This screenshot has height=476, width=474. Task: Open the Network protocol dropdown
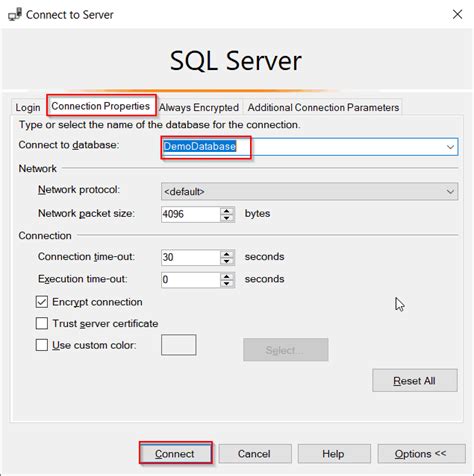[x=450, y=192]
